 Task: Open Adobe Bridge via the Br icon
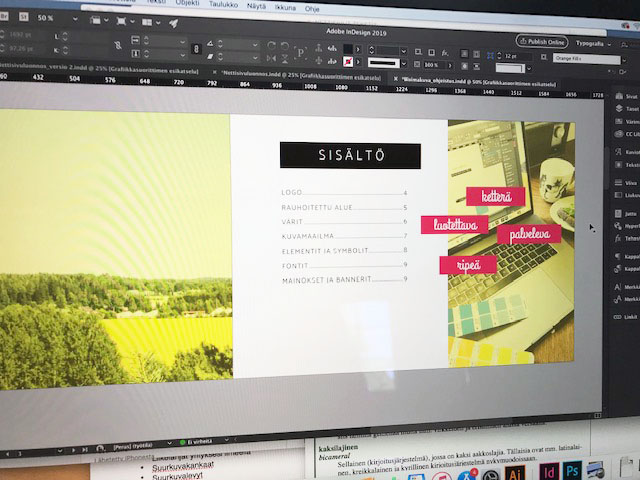point(4,16)
